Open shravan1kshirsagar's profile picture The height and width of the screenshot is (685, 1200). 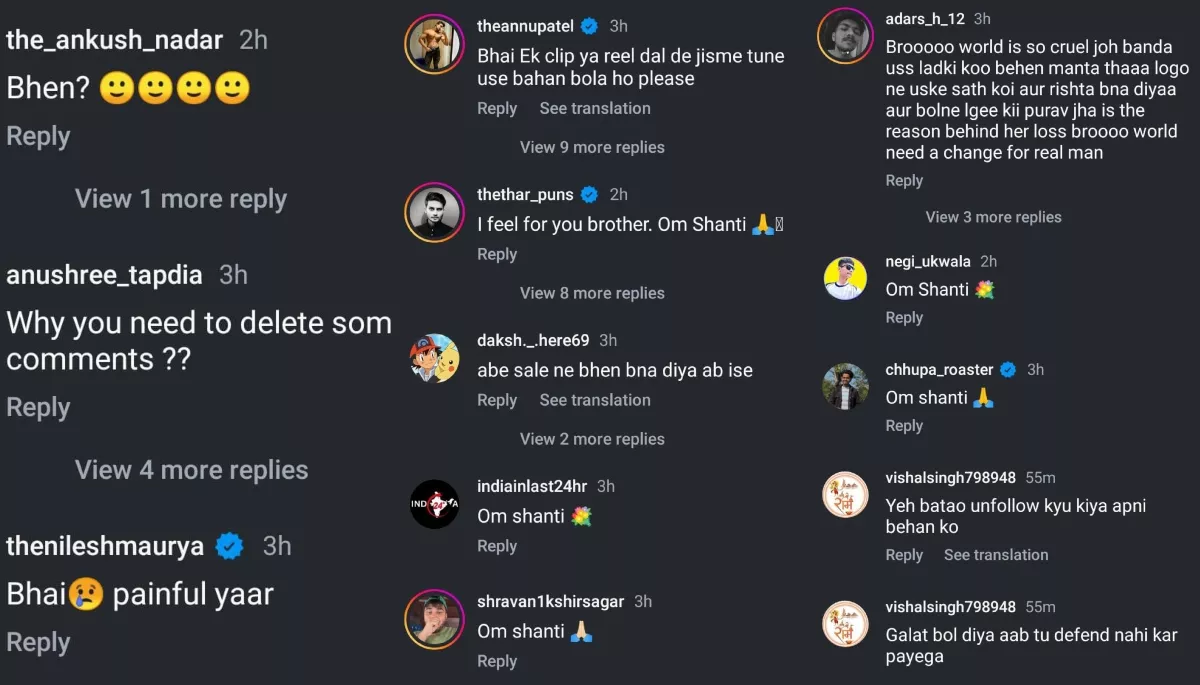[x=432, y=619]
